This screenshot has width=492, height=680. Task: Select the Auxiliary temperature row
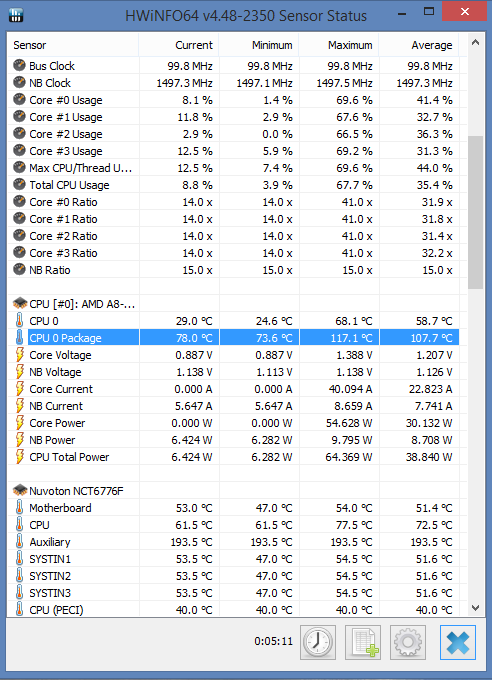[x=233, y=542]
